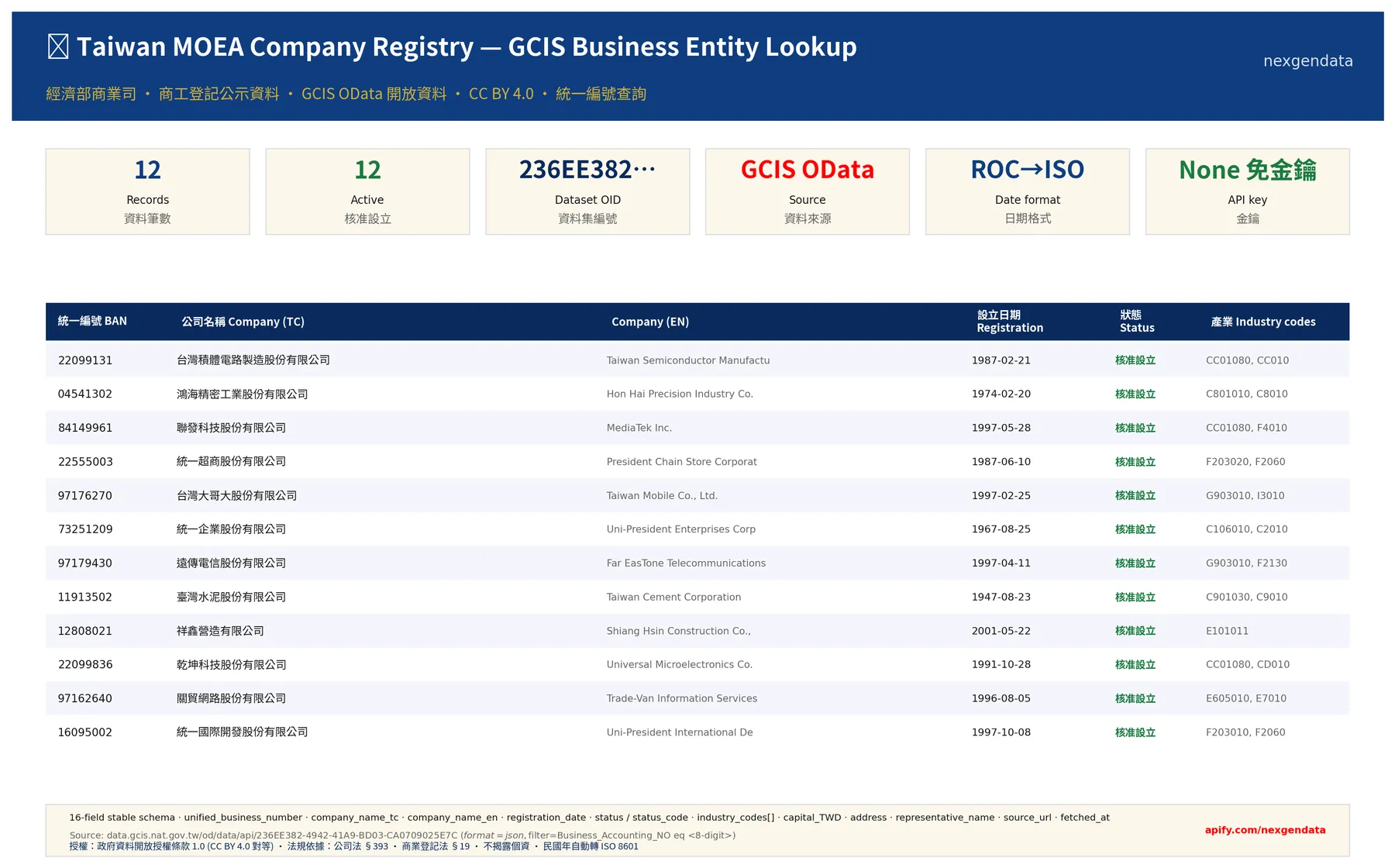Screen dimensions: 1395x868
Task: Click industry codes G903010, I3010
Action: point(1245,495)
